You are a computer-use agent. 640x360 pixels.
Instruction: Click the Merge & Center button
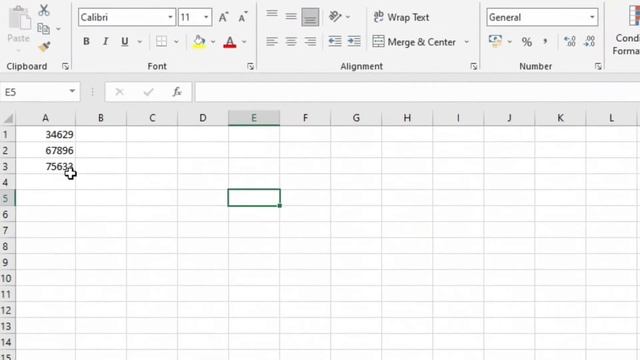tap(414, 42)
